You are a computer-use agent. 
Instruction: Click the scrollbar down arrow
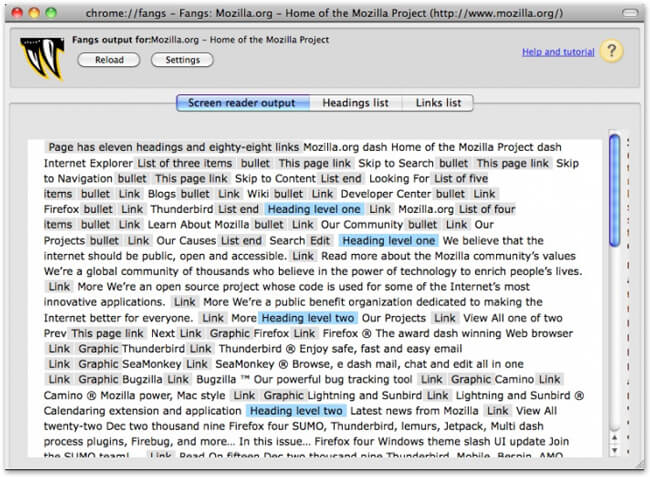pos(615,450)
